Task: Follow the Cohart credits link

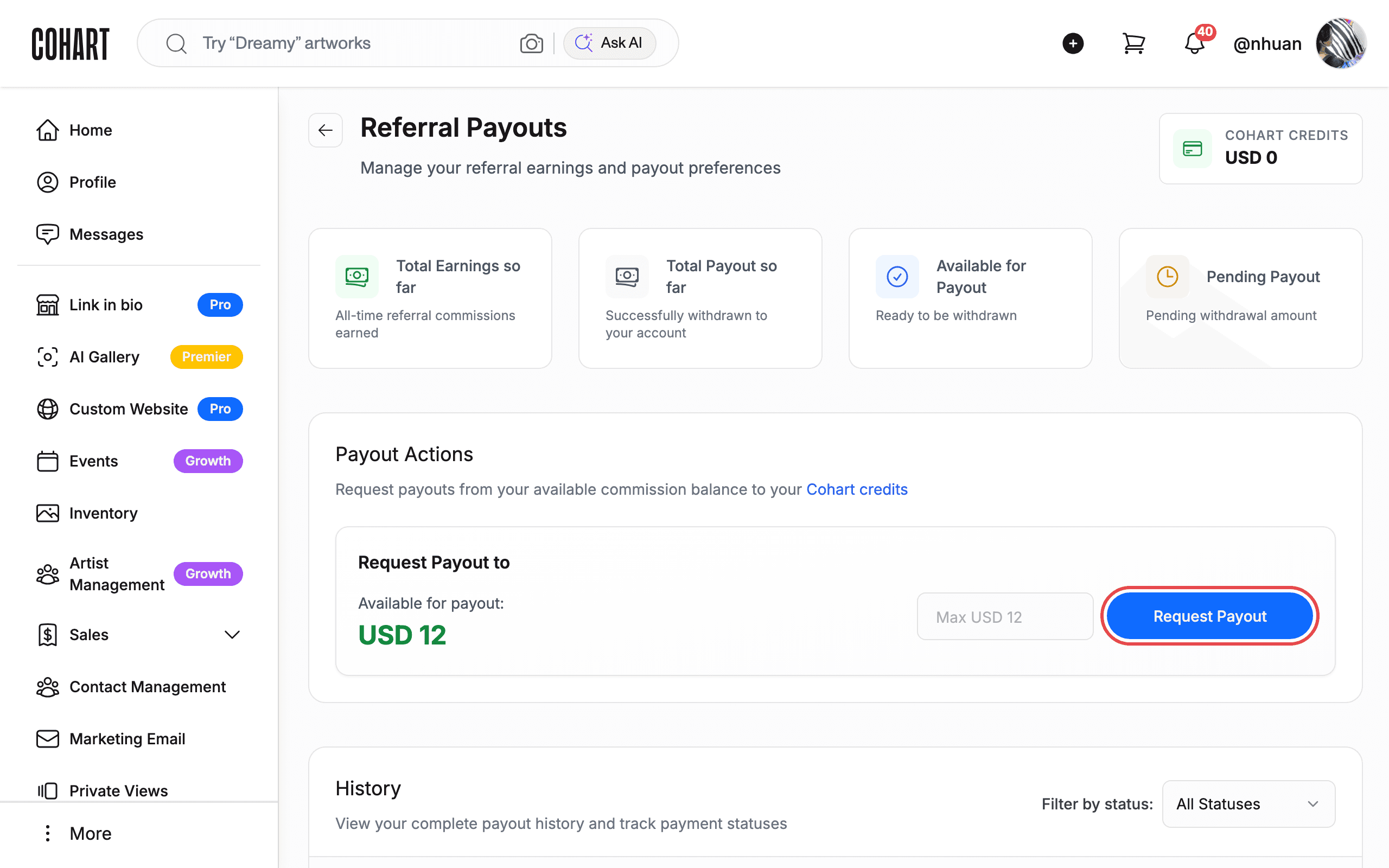Action: tap(857, 490)
